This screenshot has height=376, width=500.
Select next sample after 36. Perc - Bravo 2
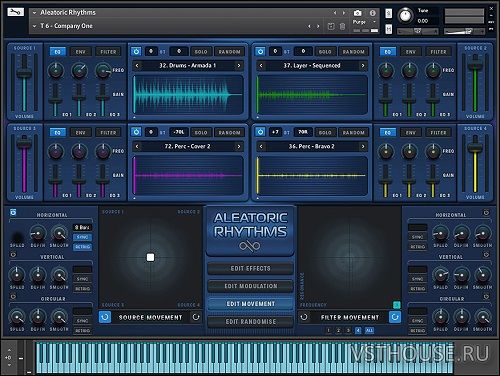pyautogui.click(x=363, y=146)
